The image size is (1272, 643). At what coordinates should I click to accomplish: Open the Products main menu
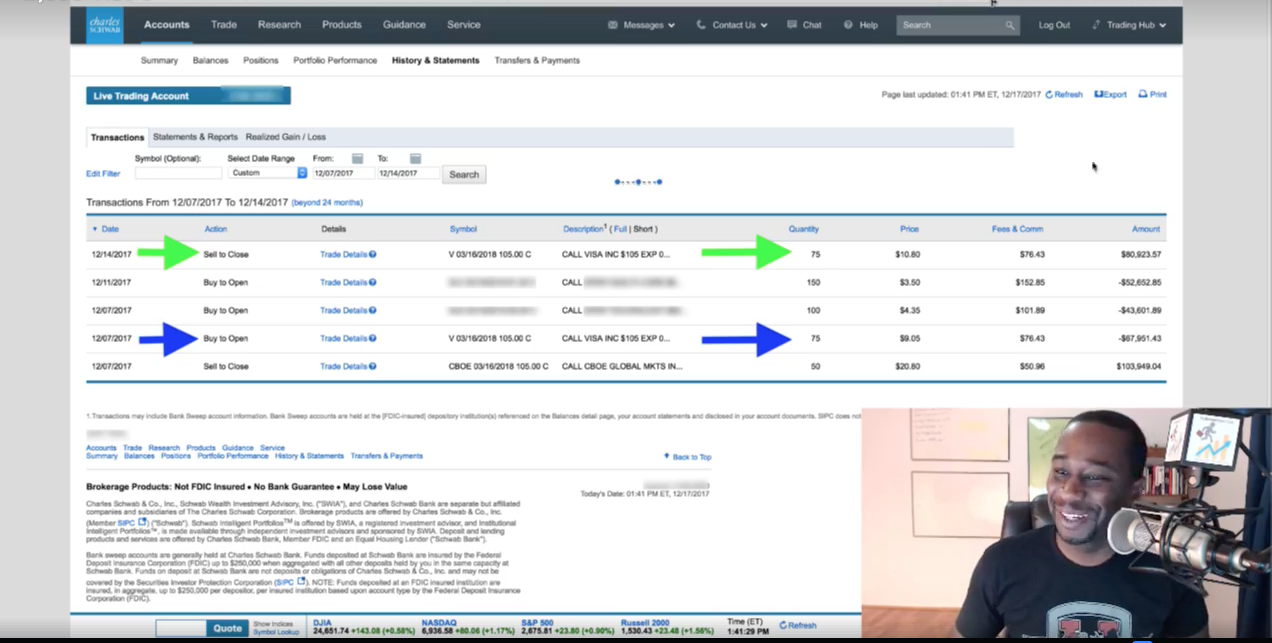point(342,24)
